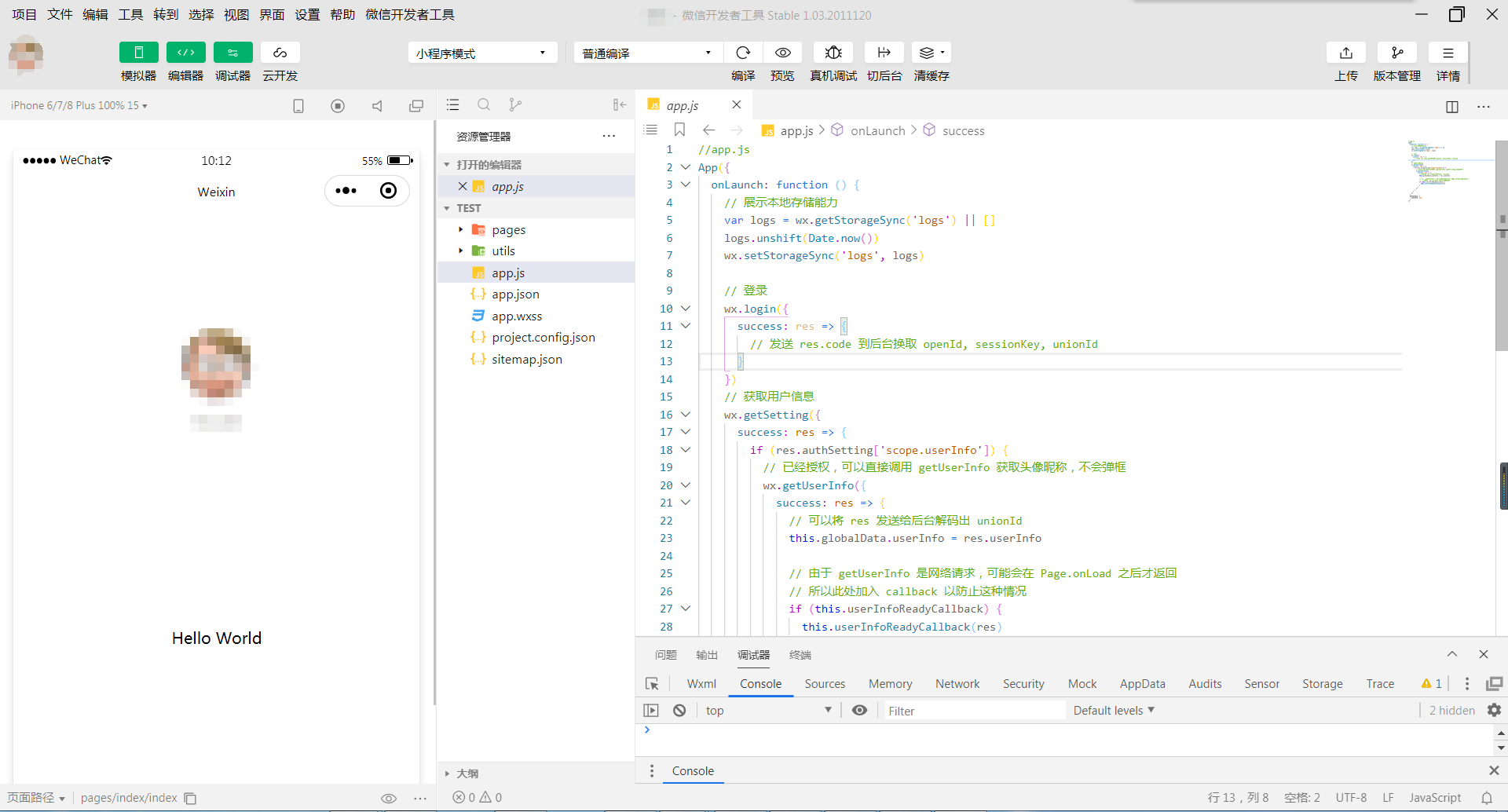The width and height of the screenshot is (1508, 812).
Task: Open the top context dropdown
Action: click(768, 710)
